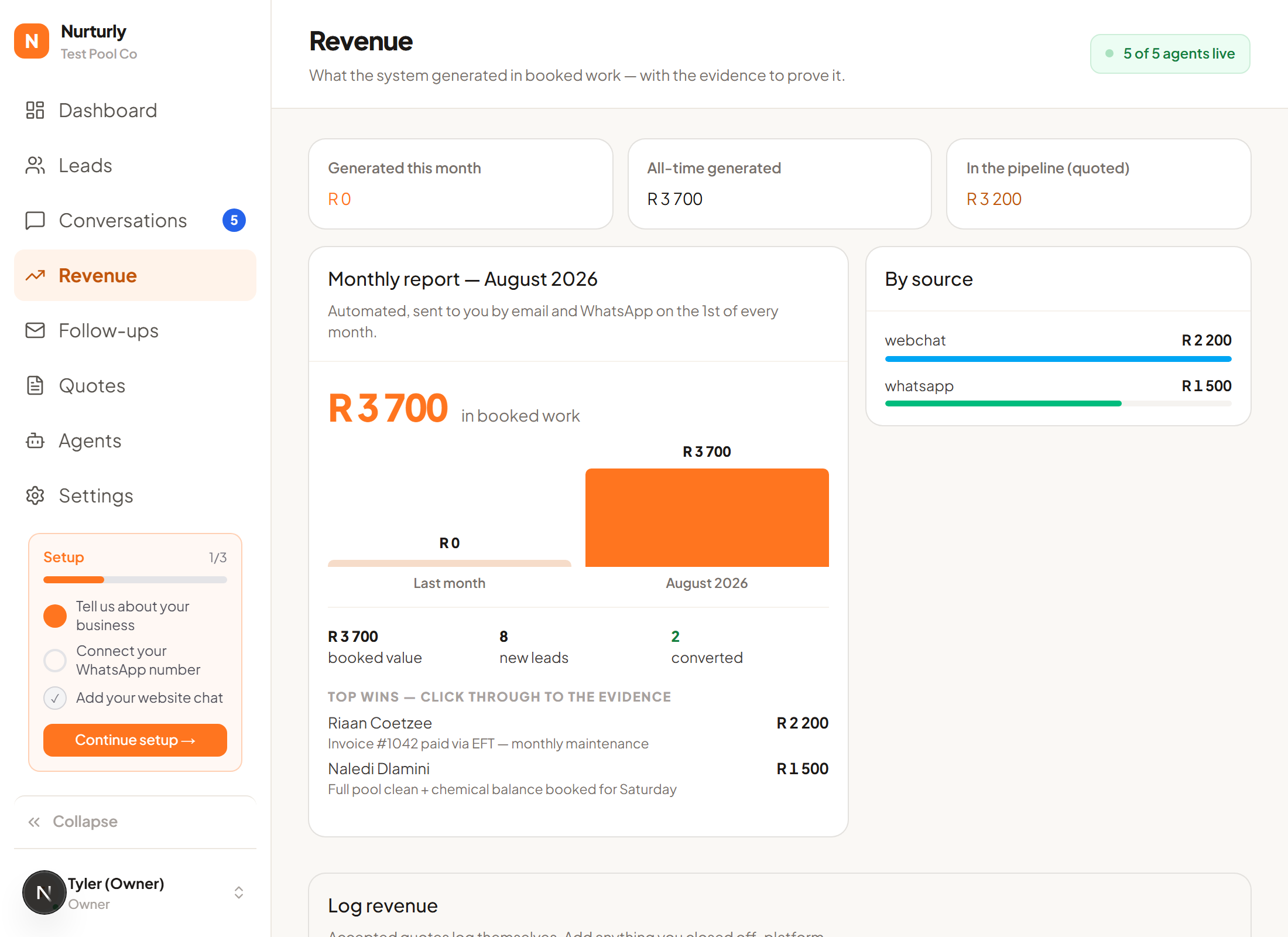Viewport: 1288px width, 937px height.
Task: Open the Riaan Coetzee top win evidence
Action: pyautogui.click(x=578, y=733)
